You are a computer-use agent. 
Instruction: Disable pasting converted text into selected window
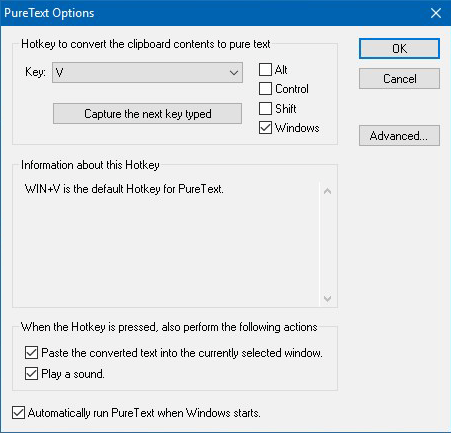[x=31, y=353]
